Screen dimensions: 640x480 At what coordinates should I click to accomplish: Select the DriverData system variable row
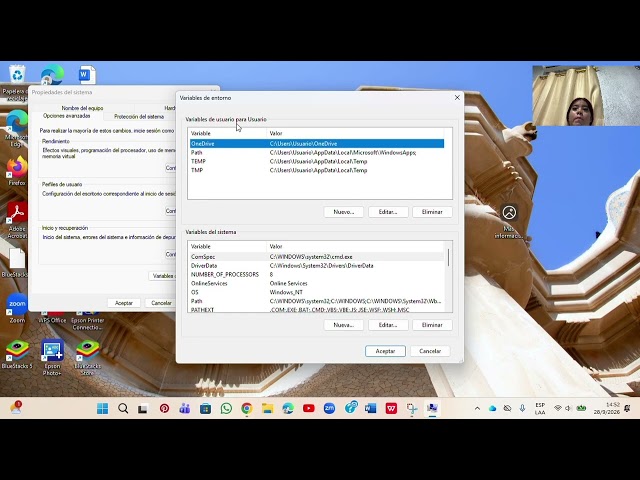point(317,266)
